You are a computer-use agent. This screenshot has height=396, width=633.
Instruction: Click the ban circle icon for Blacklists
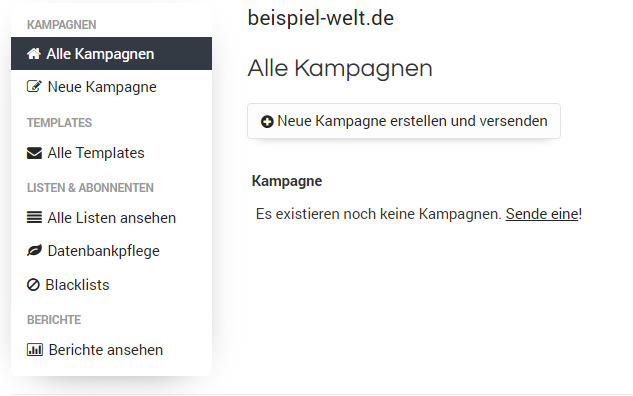click(33, 285)
